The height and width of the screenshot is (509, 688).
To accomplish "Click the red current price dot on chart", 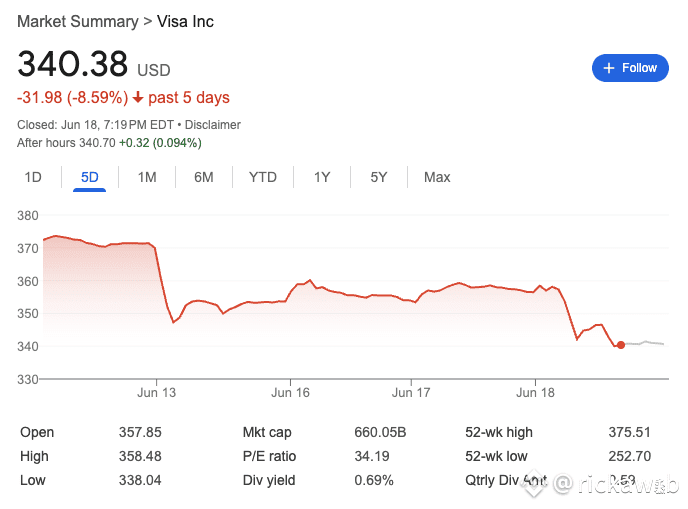I will pyautogui.click(x=621, y=345).
